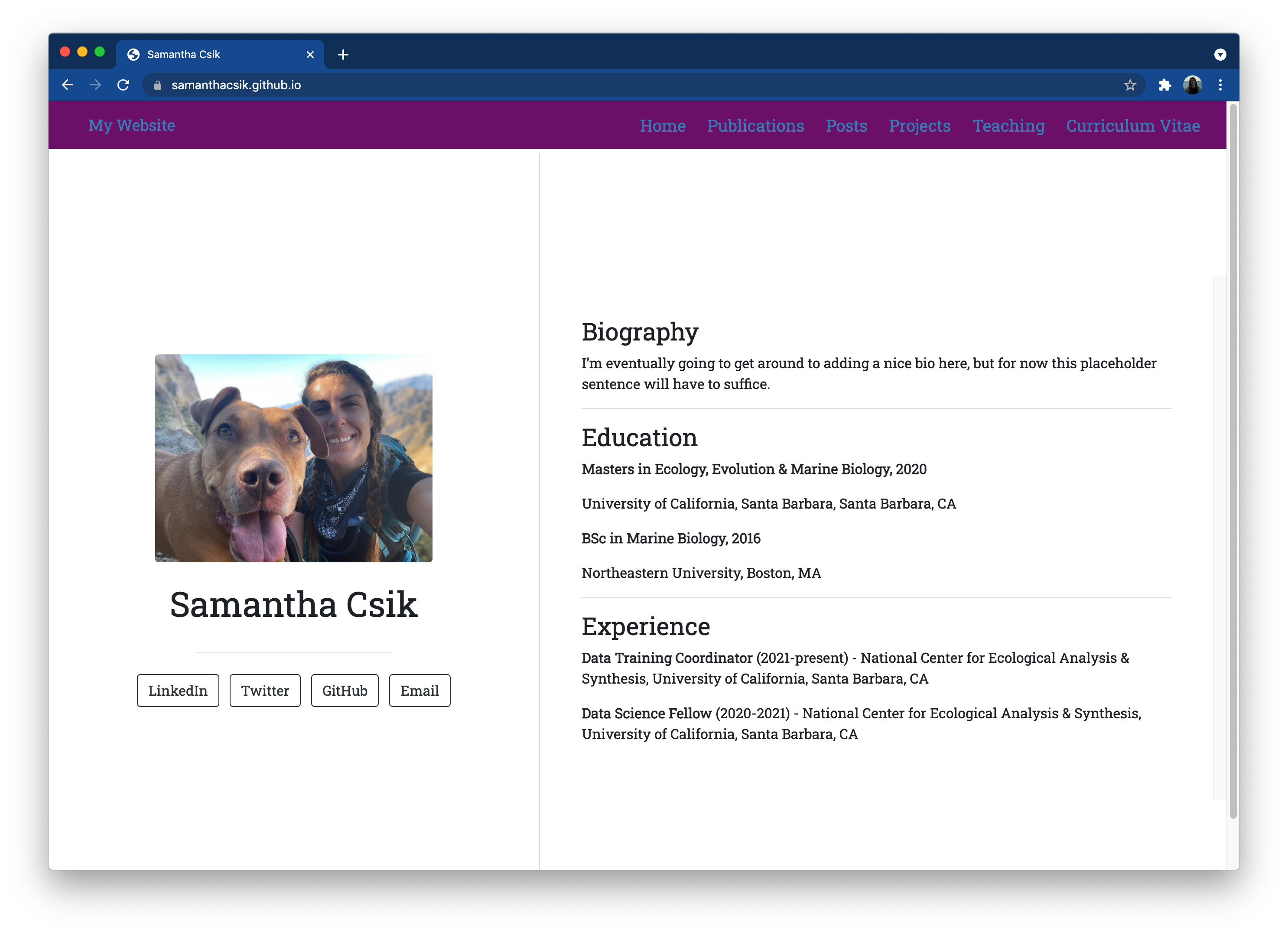
Task: Open the Extensions puzzle icon
Action: pyautogui.click(x=1164, y=85)
